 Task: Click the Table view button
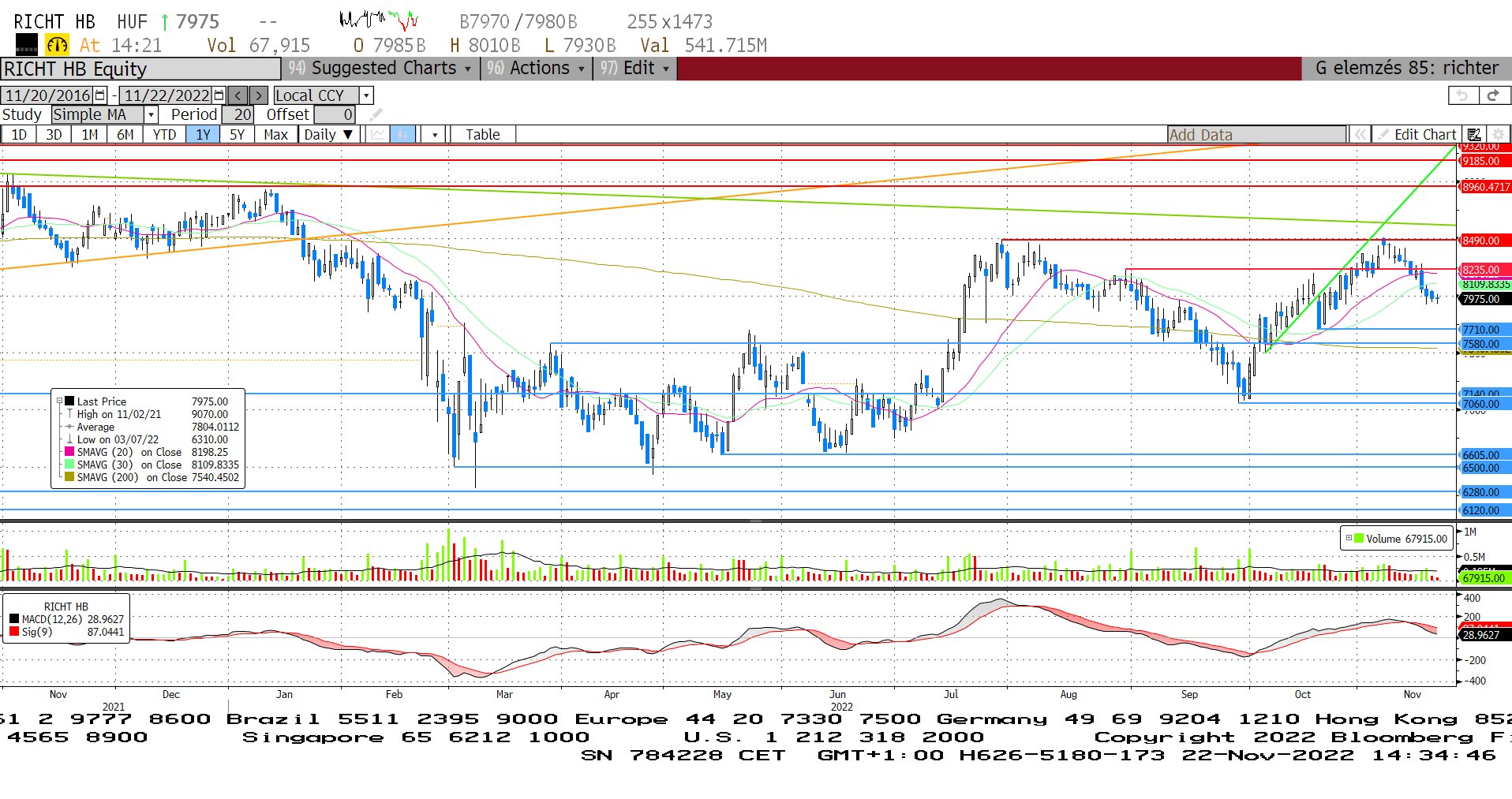coord(483,135)
